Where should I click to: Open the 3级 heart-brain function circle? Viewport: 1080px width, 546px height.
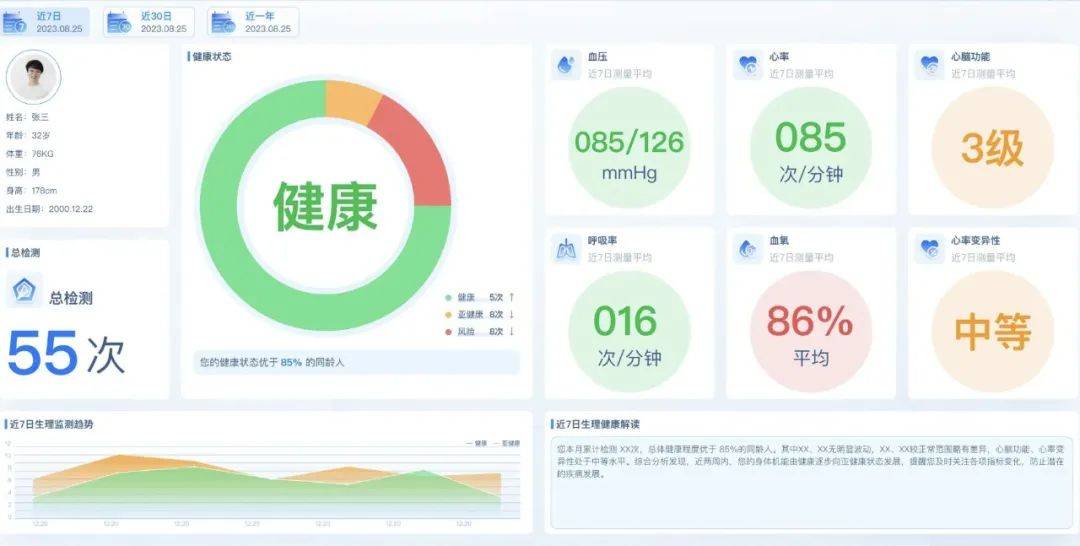tap(993, 147)
